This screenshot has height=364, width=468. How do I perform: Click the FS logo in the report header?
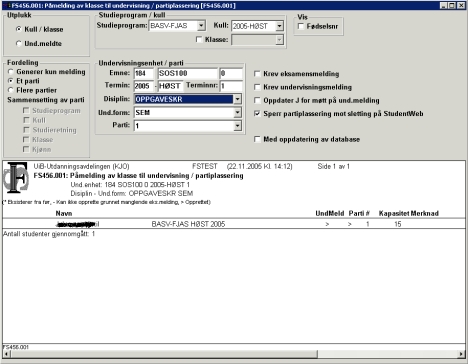coord(16,178)
